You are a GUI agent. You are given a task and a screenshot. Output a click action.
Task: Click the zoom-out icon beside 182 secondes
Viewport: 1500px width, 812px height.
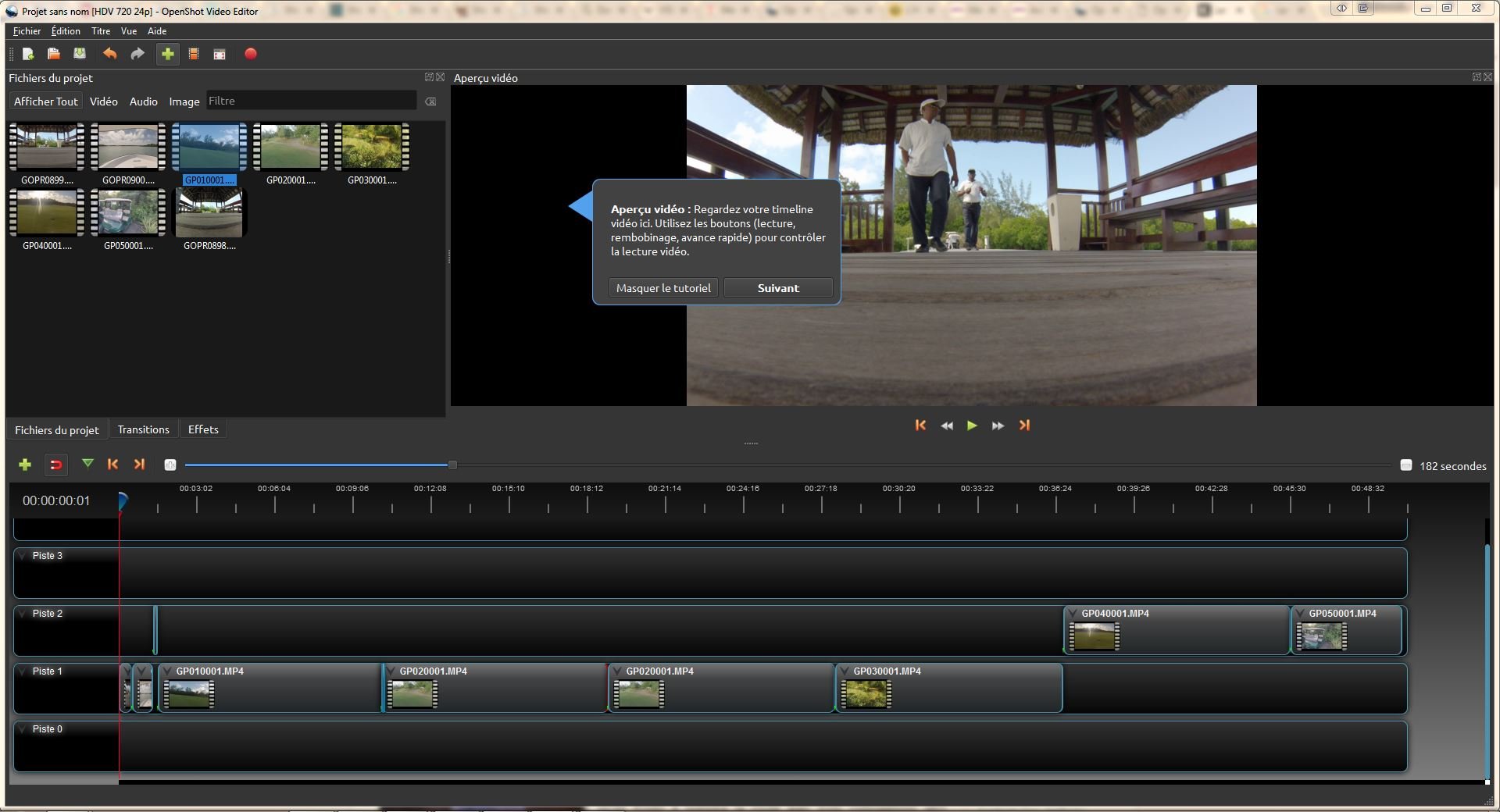(1406, 465)
